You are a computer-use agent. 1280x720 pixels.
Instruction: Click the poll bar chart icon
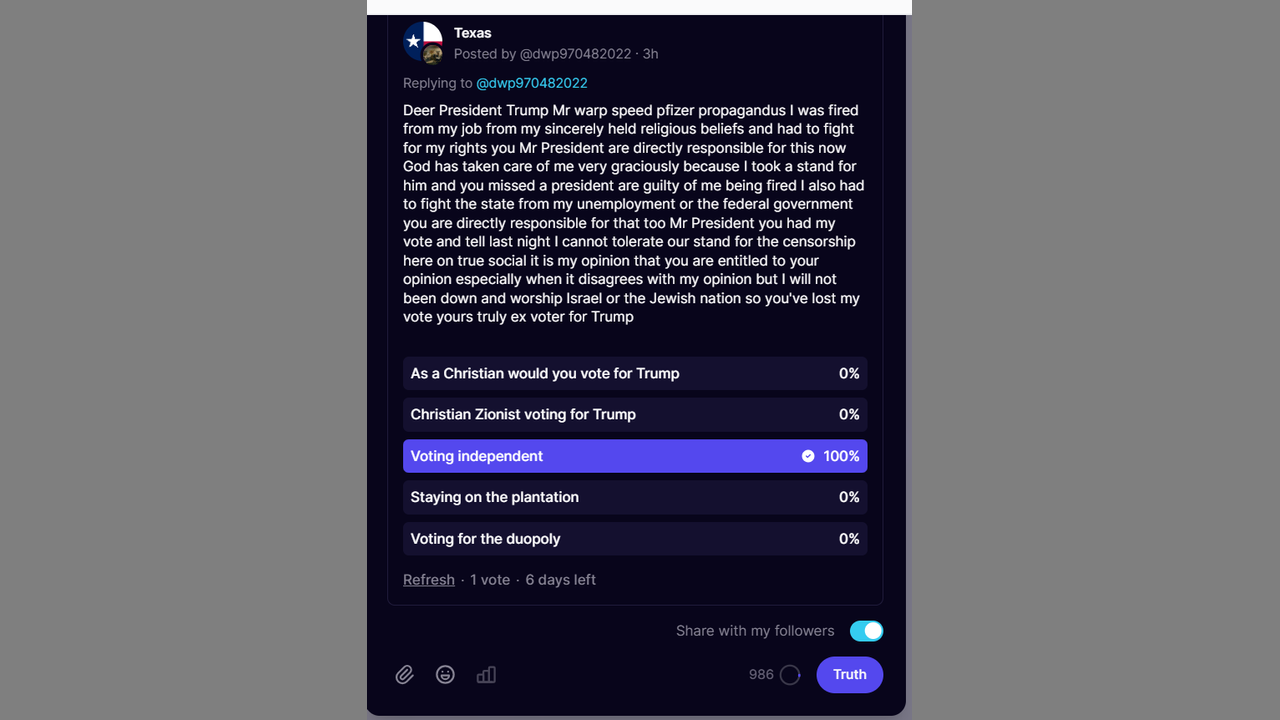point(486,675)
